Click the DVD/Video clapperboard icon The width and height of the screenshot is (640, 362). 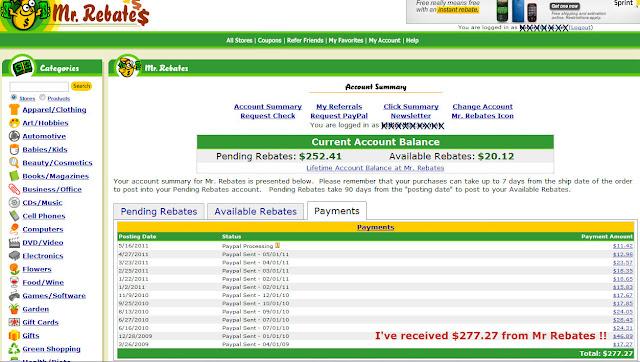pos(14,242)
